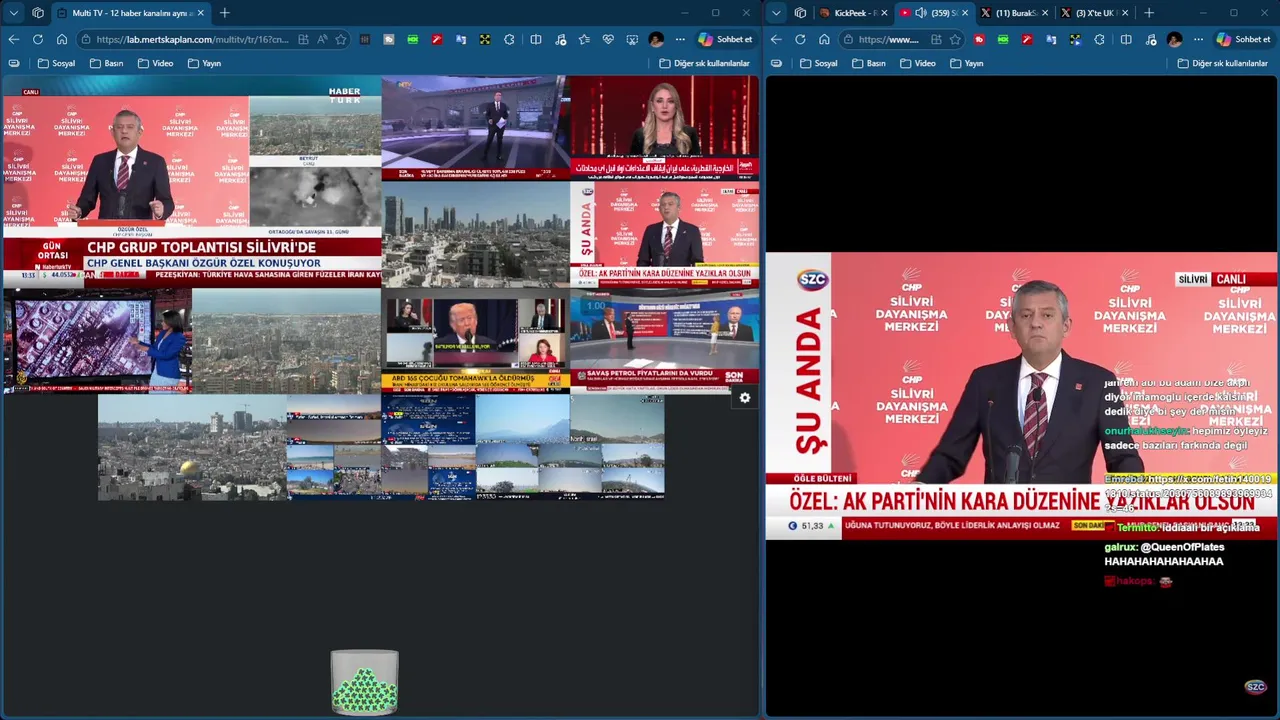Open Settings and more in left window
1280x720 pixels.
(680, 39)
